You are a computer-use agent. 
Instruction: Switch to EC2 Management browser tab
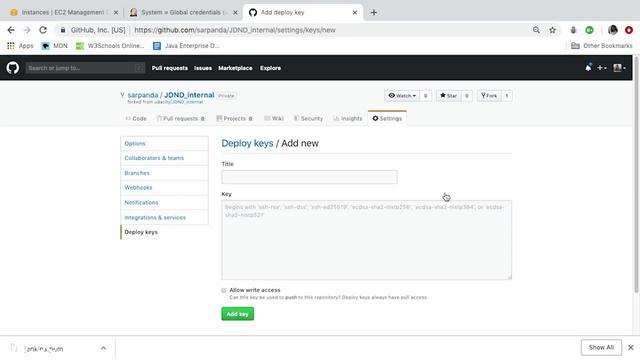tap(63, 12)
